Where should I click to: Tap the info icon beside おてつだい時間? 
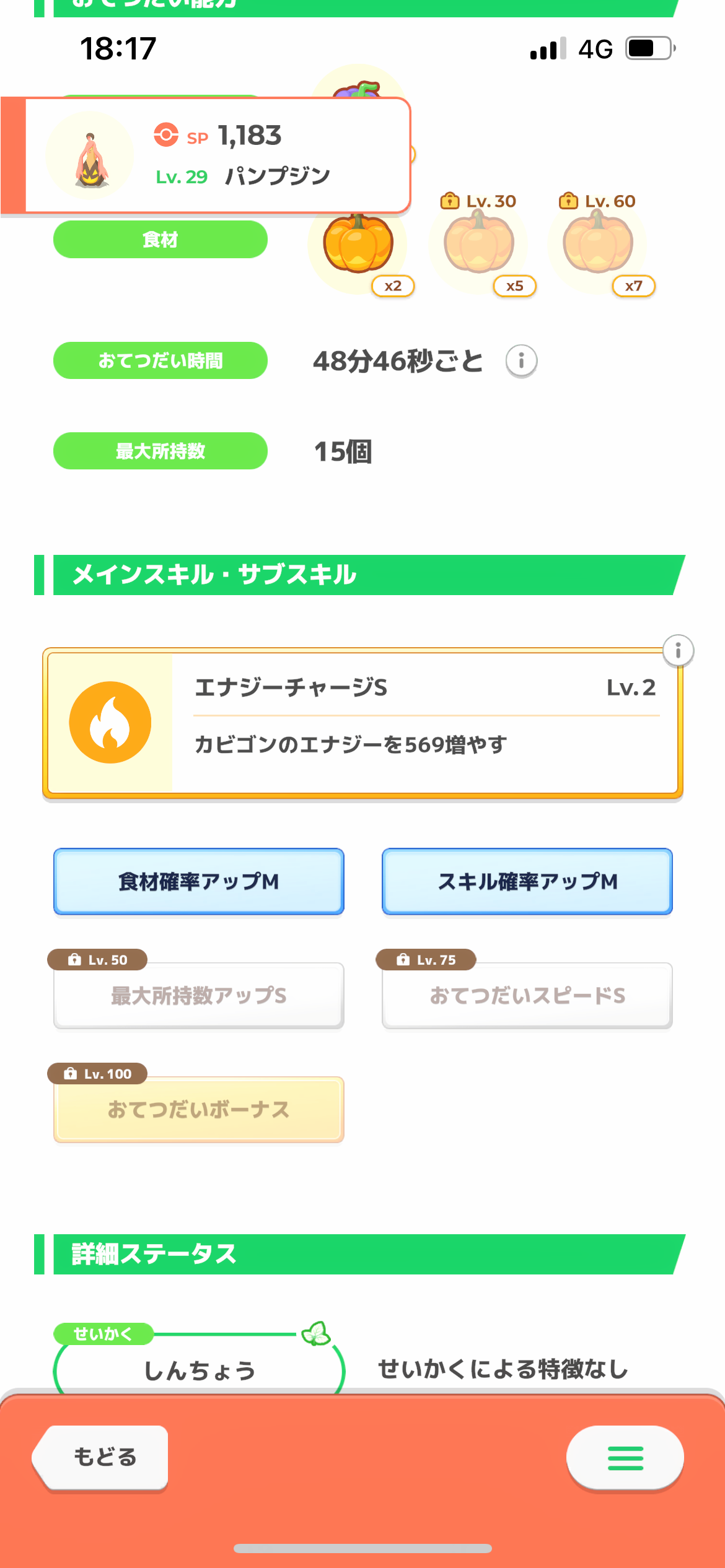(521, 360)
